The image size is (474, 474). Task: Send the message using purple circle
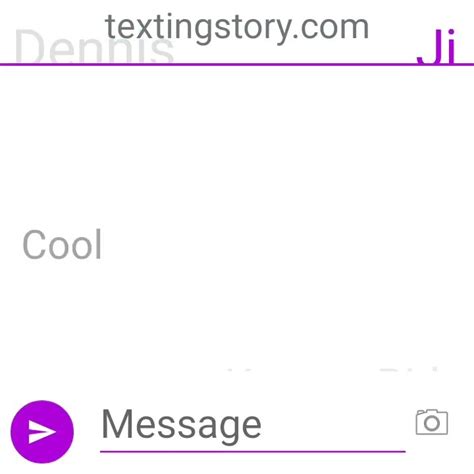point(42,432)
